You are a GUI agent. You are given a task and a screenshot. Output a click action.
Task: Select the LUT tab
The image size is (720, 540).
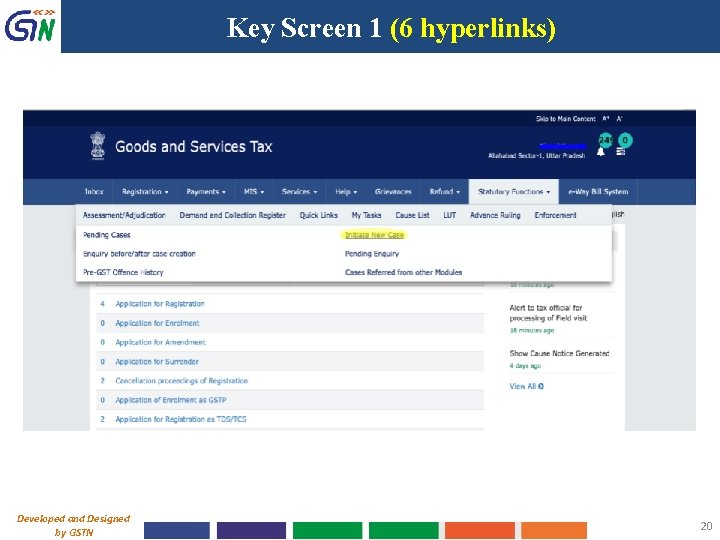(450, 215)
